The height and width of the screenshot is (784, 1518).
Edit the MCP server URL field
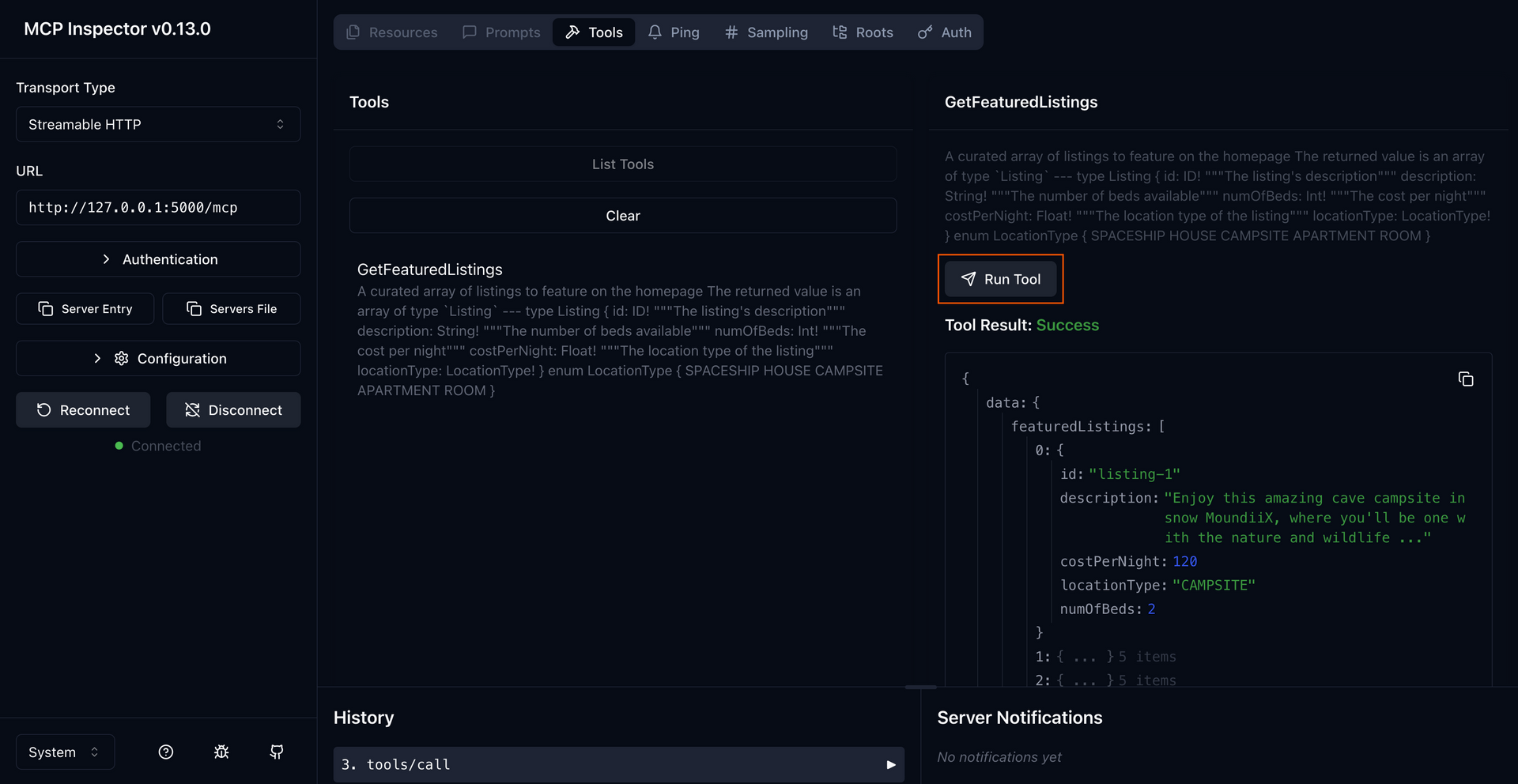pyautogui.click(x=157, y=207)
